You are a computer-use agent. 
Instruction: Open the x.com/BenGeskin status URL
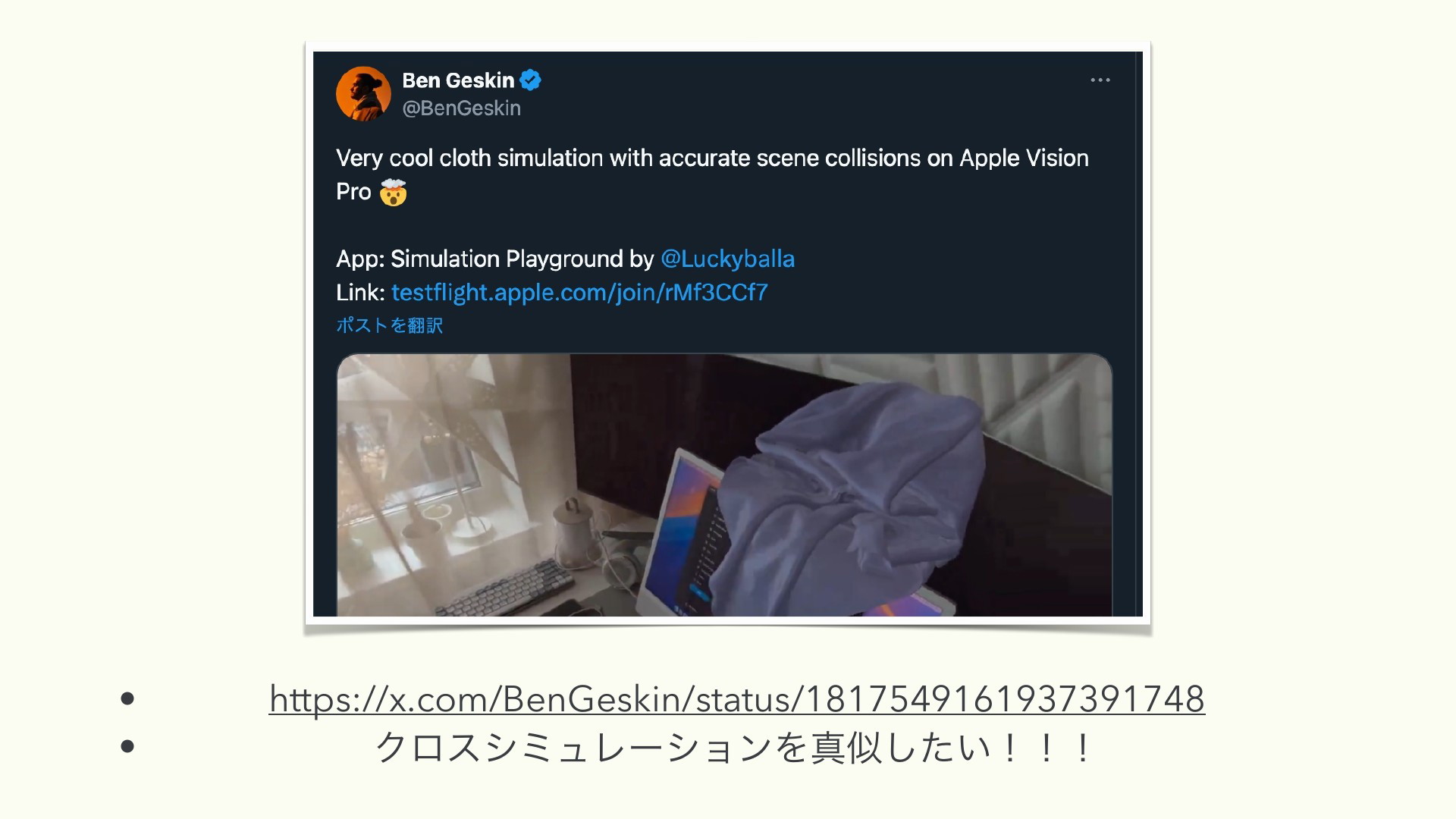(x=736, y=698)
